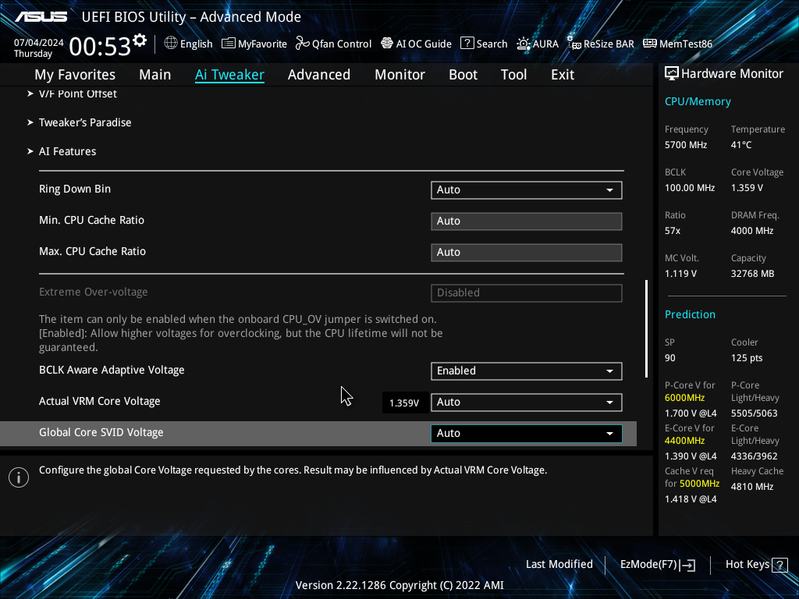Launch Qfan Control fan icon
This screenshot has width=799, height=599.
pos(303,43)
